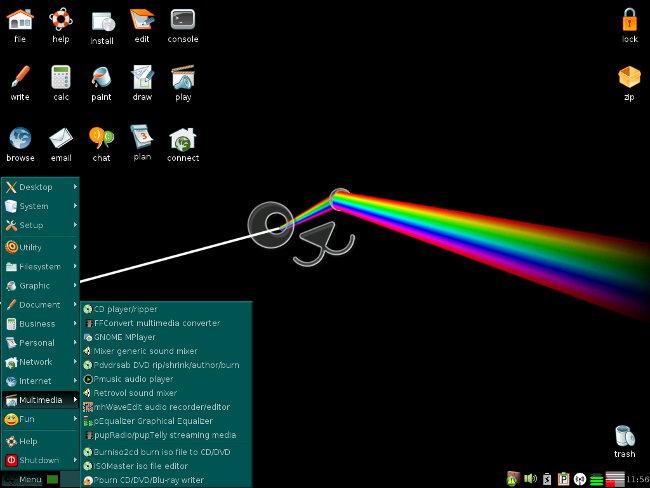Start GNOME MPlayer
650x488 pixels.
(166, 337)
